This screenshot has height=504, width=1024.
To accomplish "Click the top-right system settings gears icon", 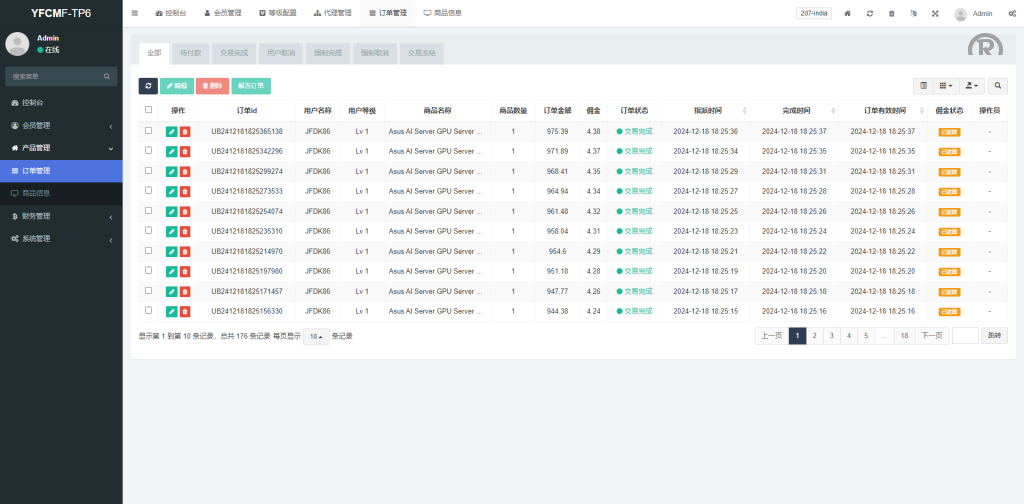I will [1012, 14].
